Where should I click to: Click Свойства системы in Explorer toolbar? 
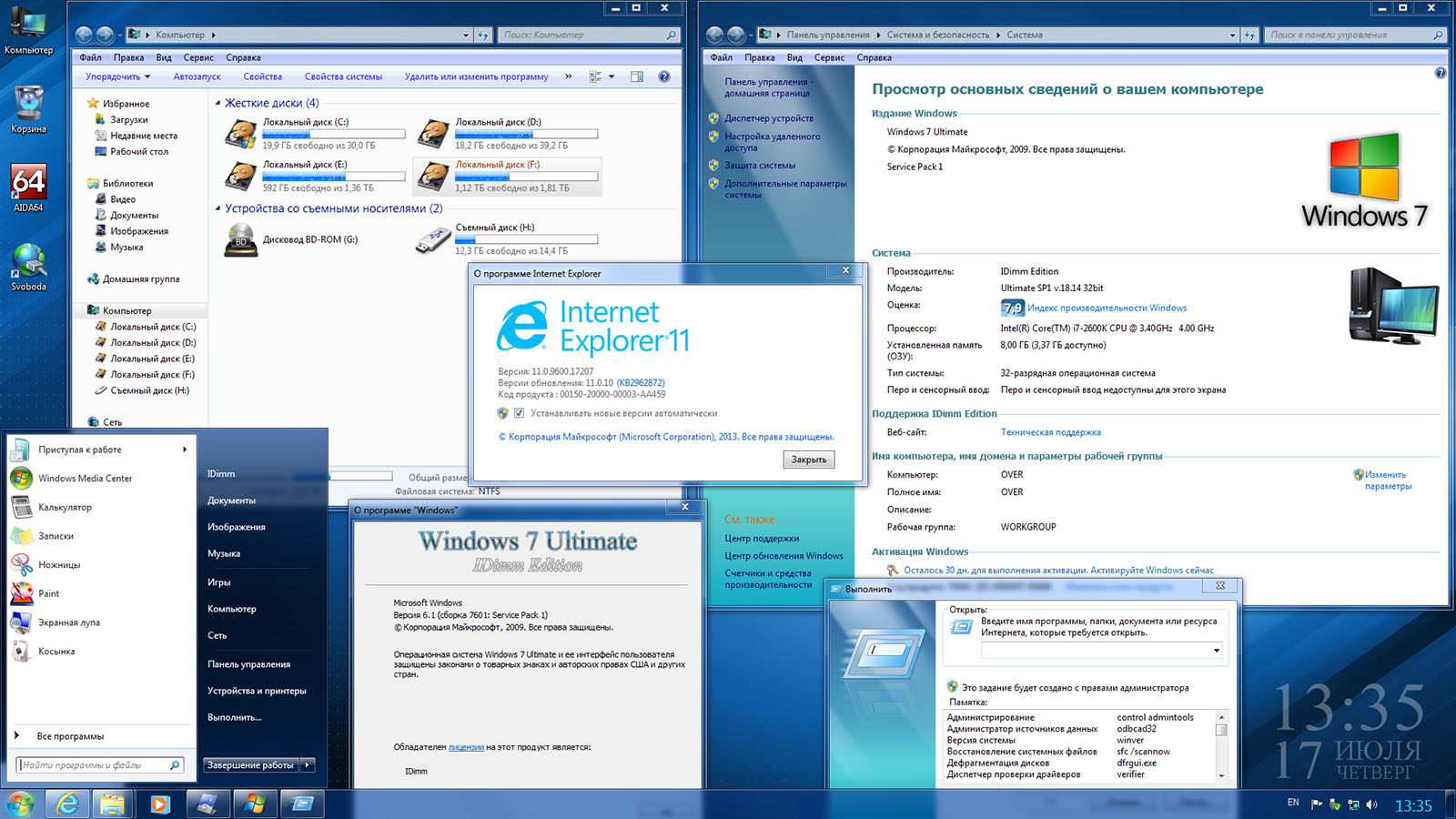point(343,76)
